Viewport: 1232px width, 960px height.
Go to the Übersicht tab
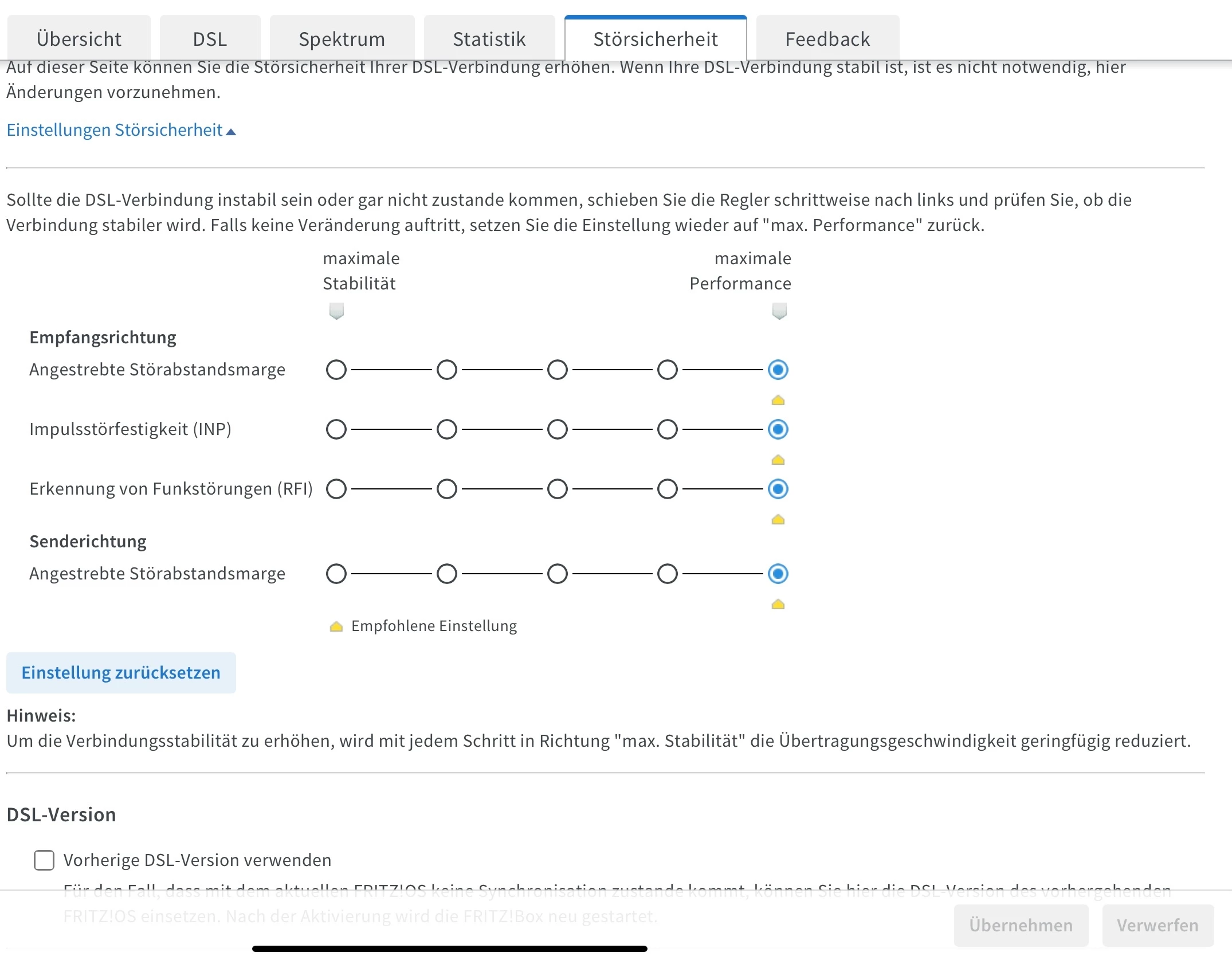pyautogui.click(x=79, y=39)
